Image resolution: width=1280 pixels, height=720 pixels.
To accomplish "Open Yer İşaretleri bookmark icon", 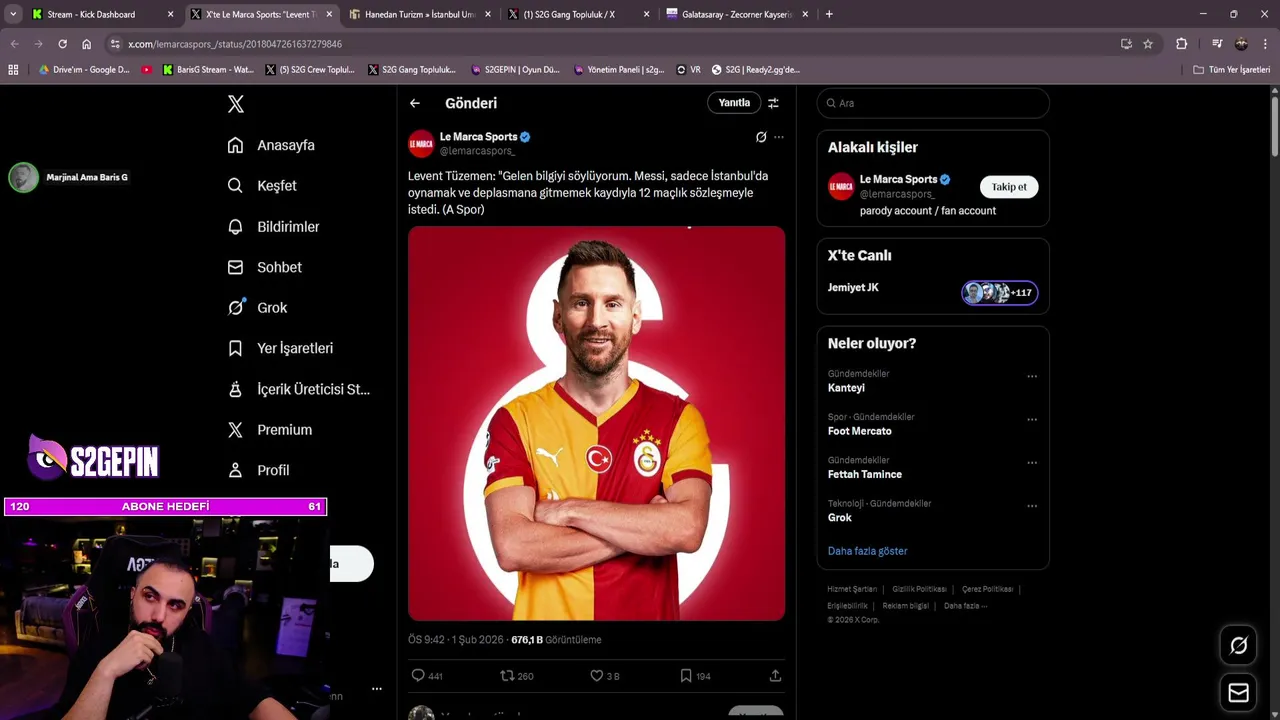I will coord(235,348).
